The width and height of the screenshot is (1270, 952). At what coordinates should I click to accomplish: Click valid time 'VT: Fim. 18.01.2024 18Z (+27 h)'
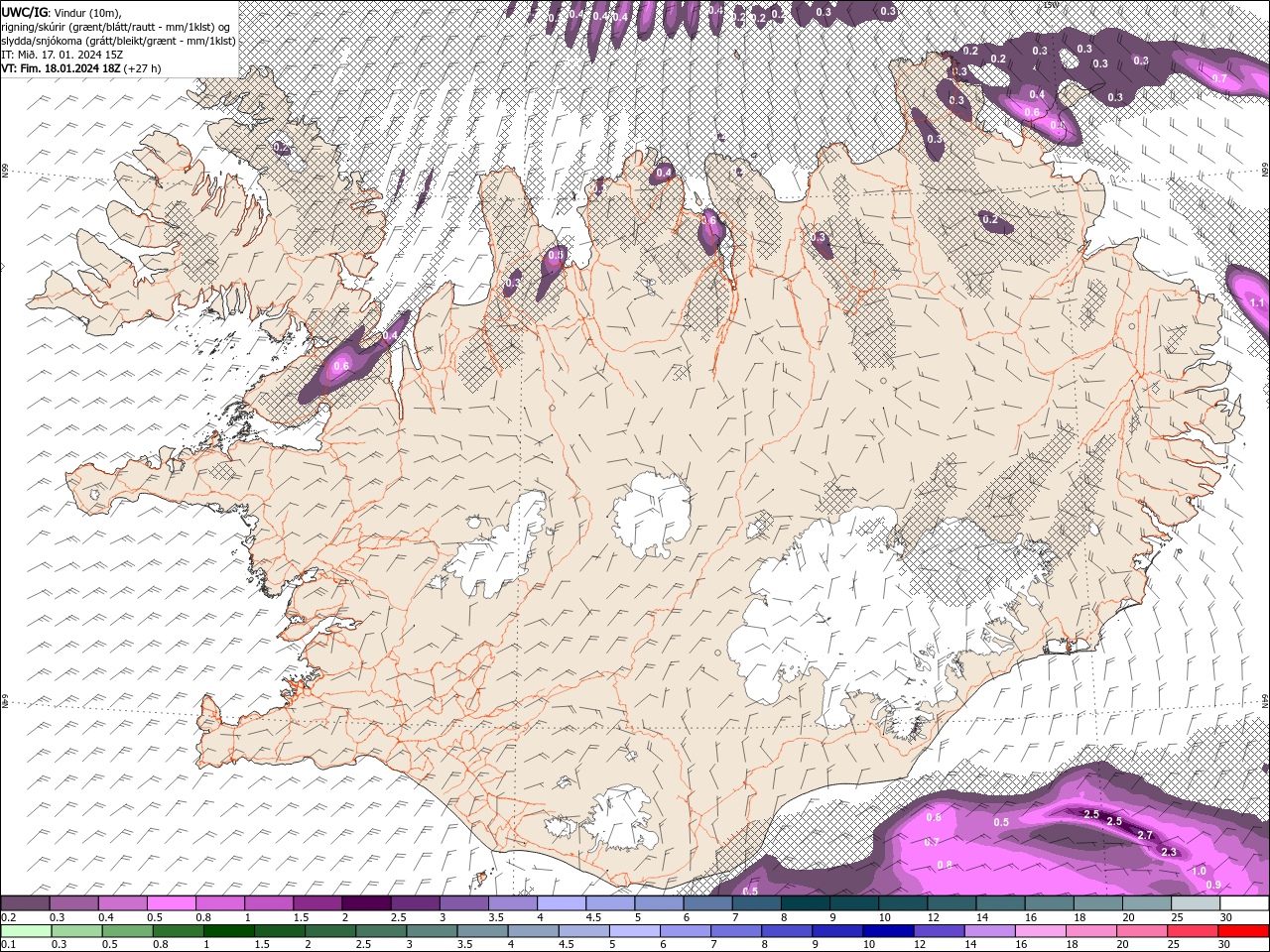[x=81, y=68]
